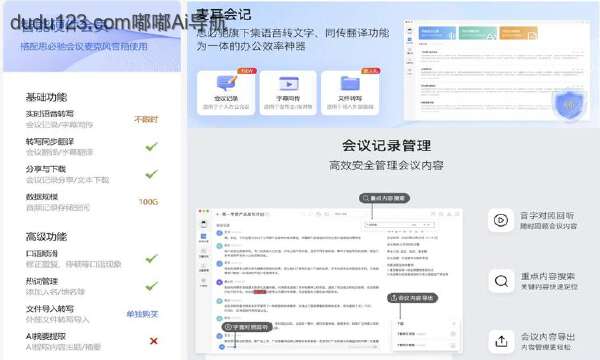Screen dimensions: 600x360
Task: Click the 音字对照回听 play circle icon
Action: 501,220
